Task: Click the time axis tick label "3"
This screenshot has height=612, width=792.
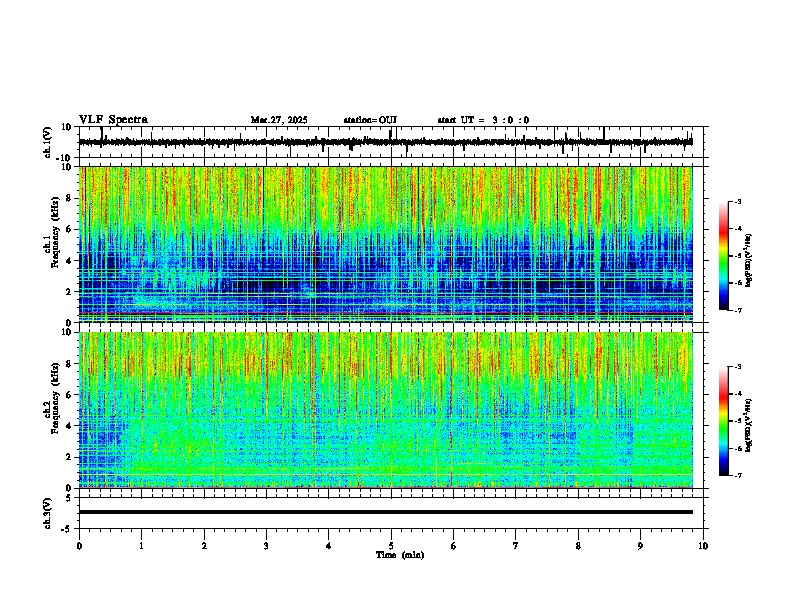Action: [x=266, y=546]
